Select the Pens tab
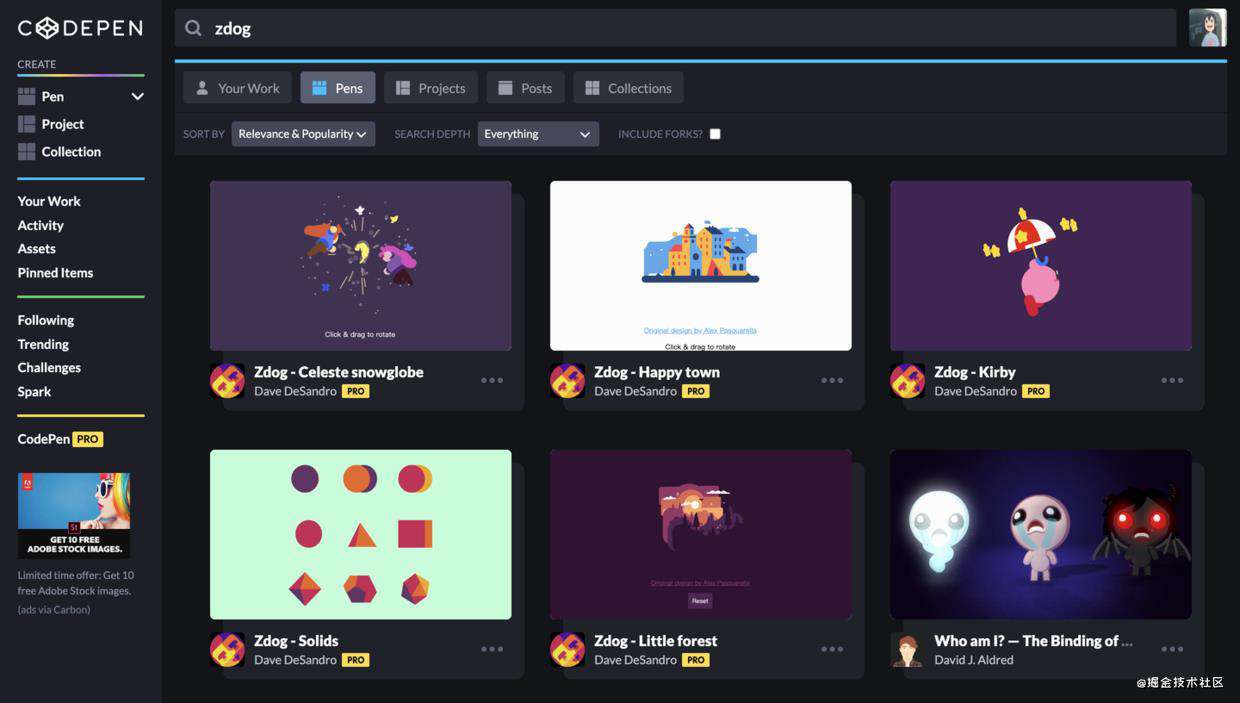This screenshot has width=1240, height=703. pos(338,88)
